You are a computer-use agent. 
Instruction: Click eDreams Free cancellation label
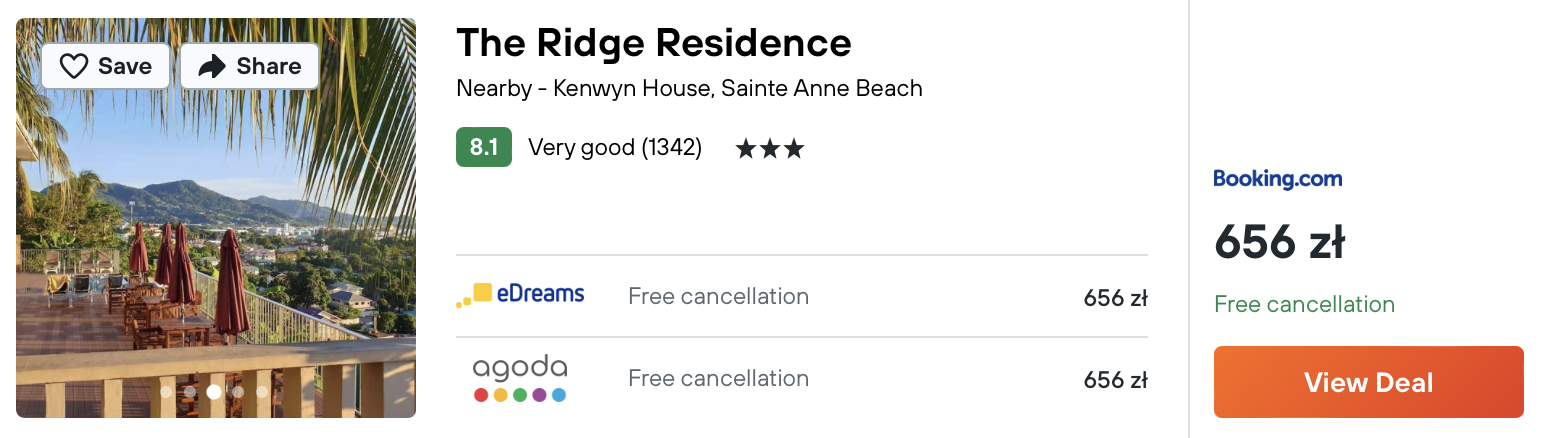pyautogui.click(x=718, y=296)
